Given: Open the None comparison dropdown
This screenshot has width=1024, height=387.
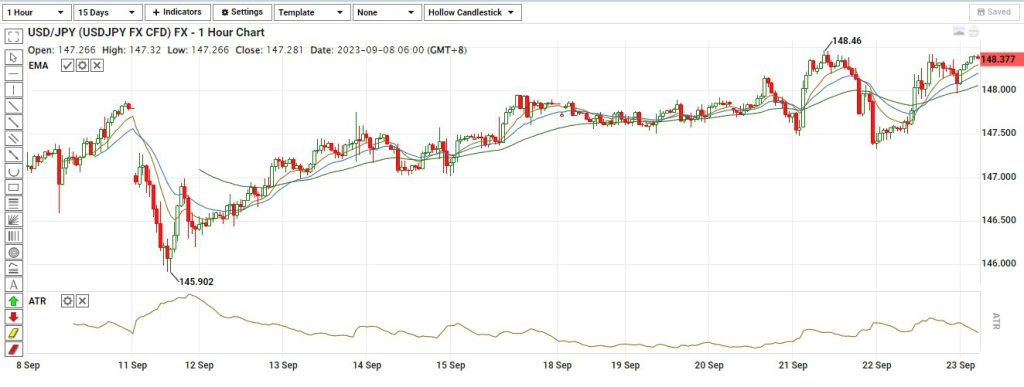Looking at the screenshot, I should coord(387,12).
